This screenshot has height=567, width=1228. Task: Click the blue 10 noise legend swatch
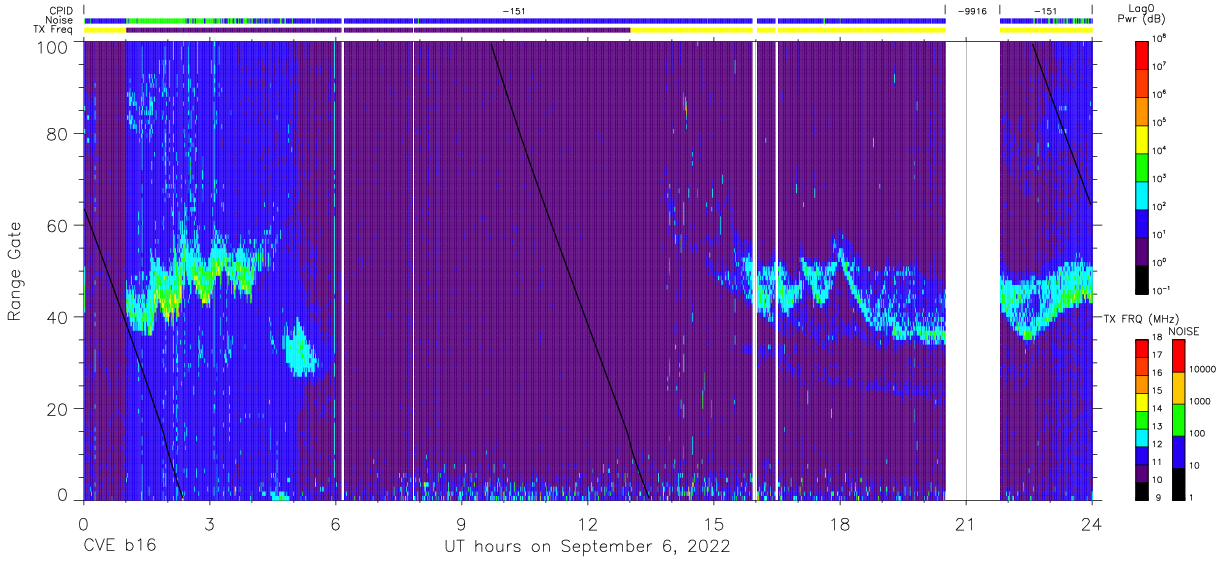[1178, 450]
